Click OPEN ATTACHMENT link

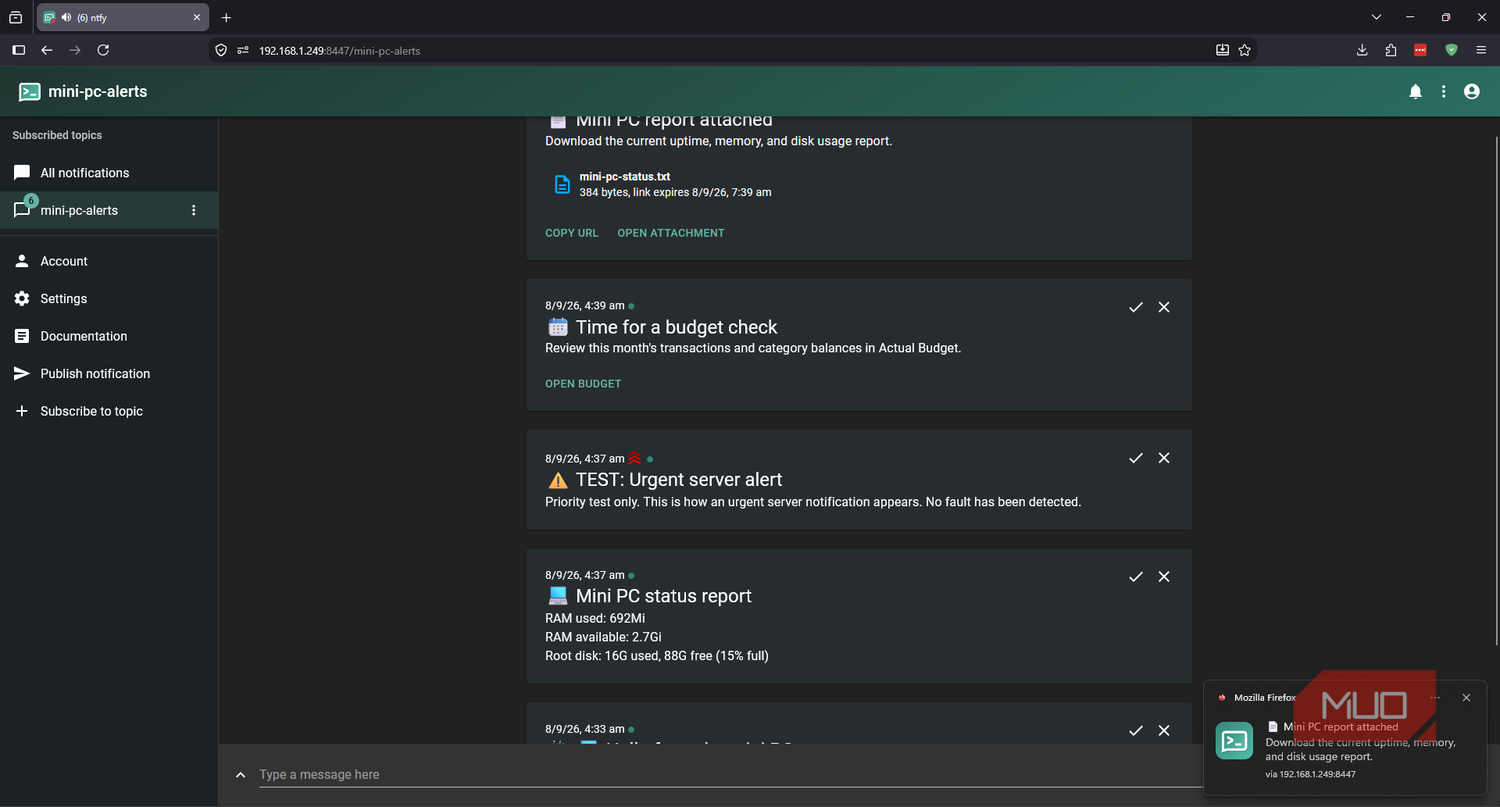(x=671, y=233)
